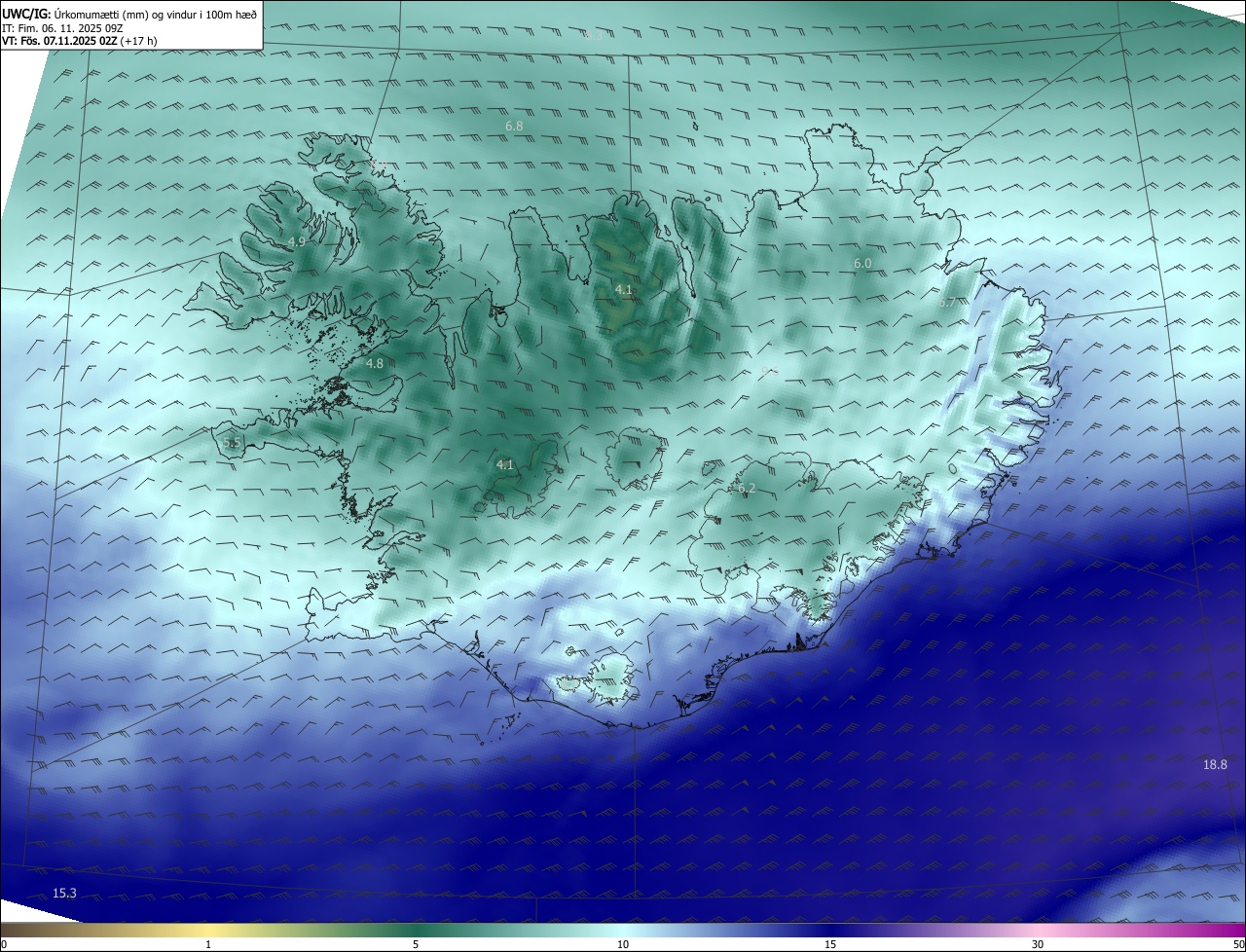Click the 6.2 value on the map
The width and height of the screenshot is (1246, 952).
pyautogui.click(x=747, y=489)
